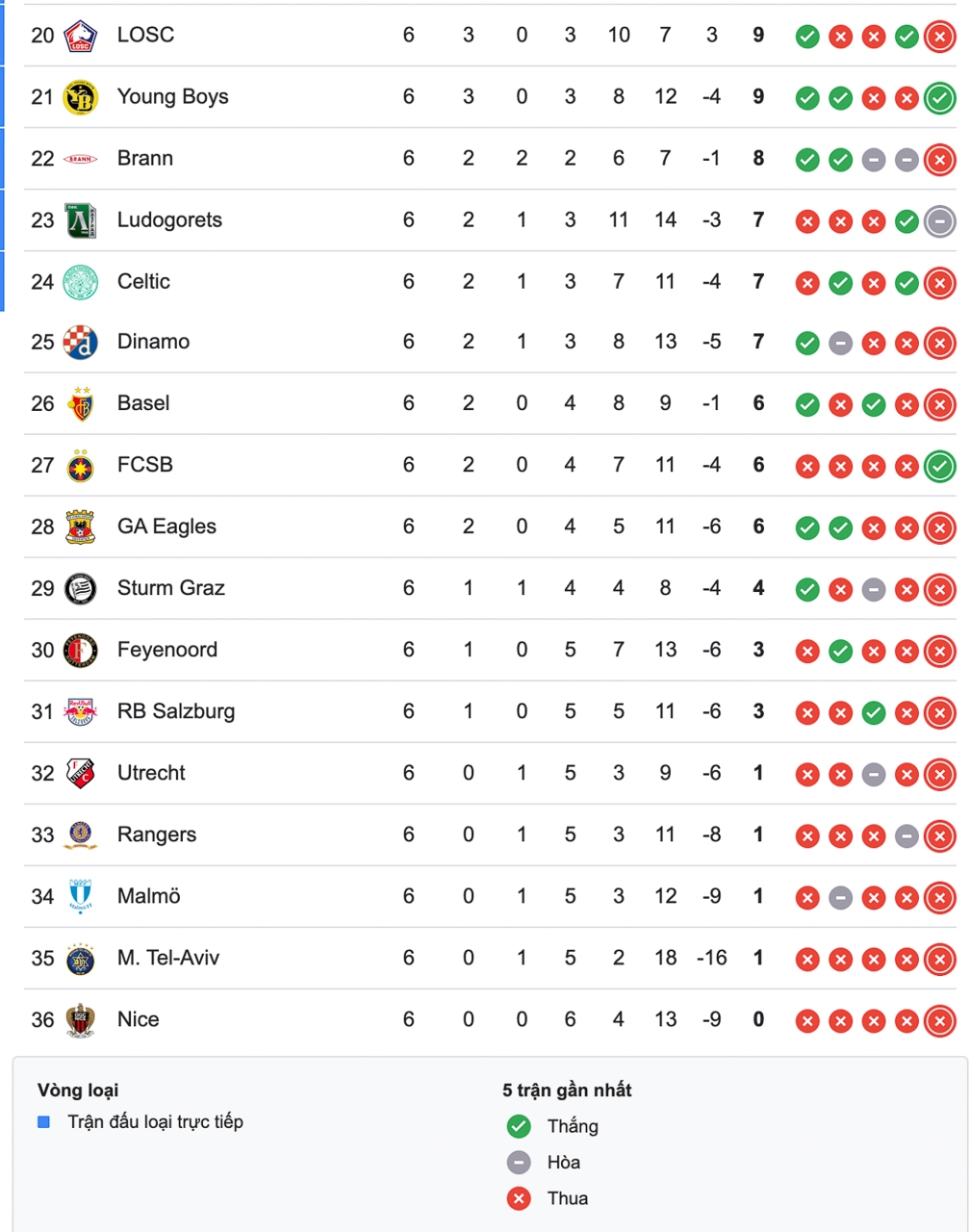Click Young Boys' latest match win indicator
The image size is (970, 1232).
(939, 98)
